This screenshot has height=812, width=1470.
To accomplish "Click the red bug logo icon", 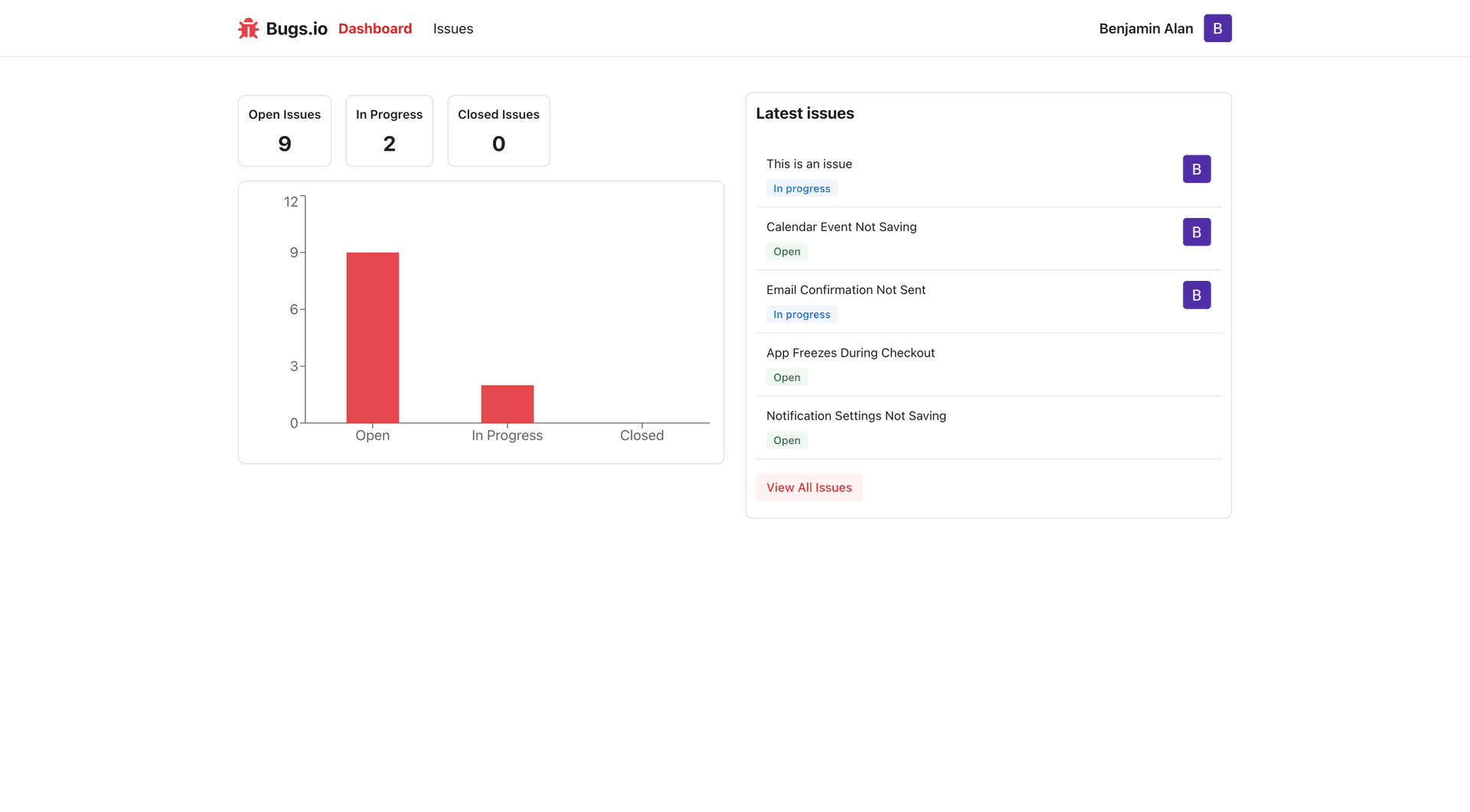I will pyautogui.click(x=248, y=28).
